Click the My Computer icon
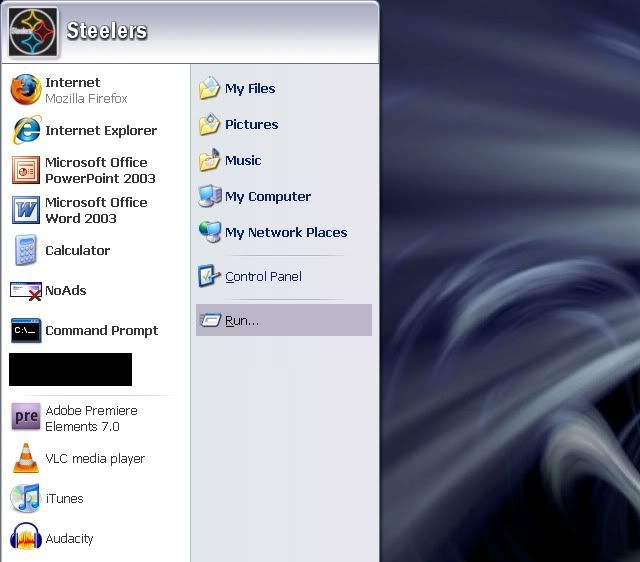This screenshot has width=640, height=562. pyautogui.click(x=210, y=196)
